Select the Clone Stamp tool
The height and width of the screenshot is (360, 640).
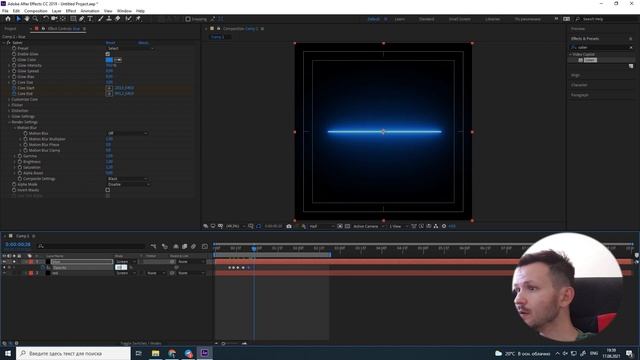(109, 19)
